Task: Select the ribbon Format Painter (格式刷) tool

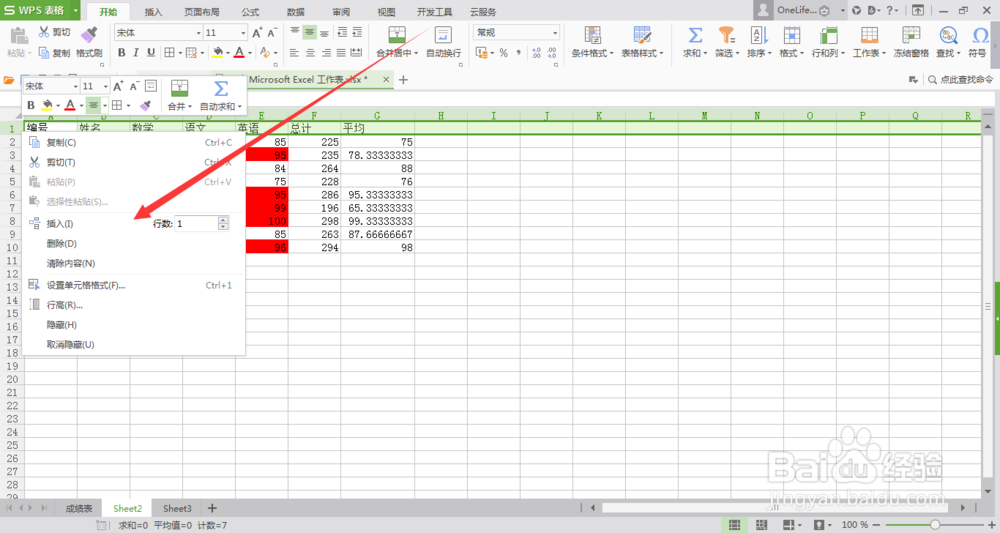Action: pyautogui.click(x=89, y=41)
